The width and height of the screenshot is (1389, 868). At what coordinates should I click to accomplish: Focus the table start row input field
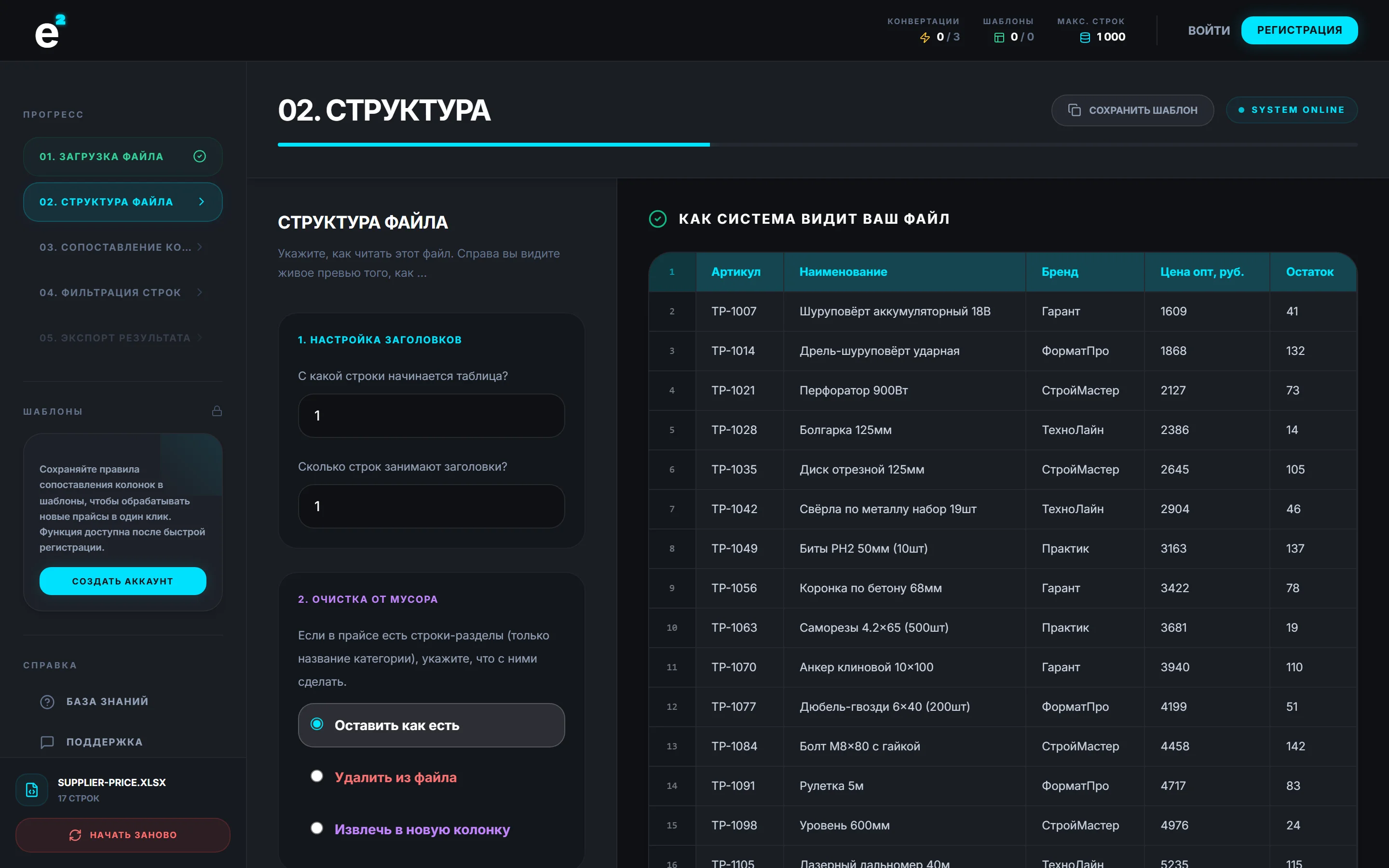click(x=431, y=416)
